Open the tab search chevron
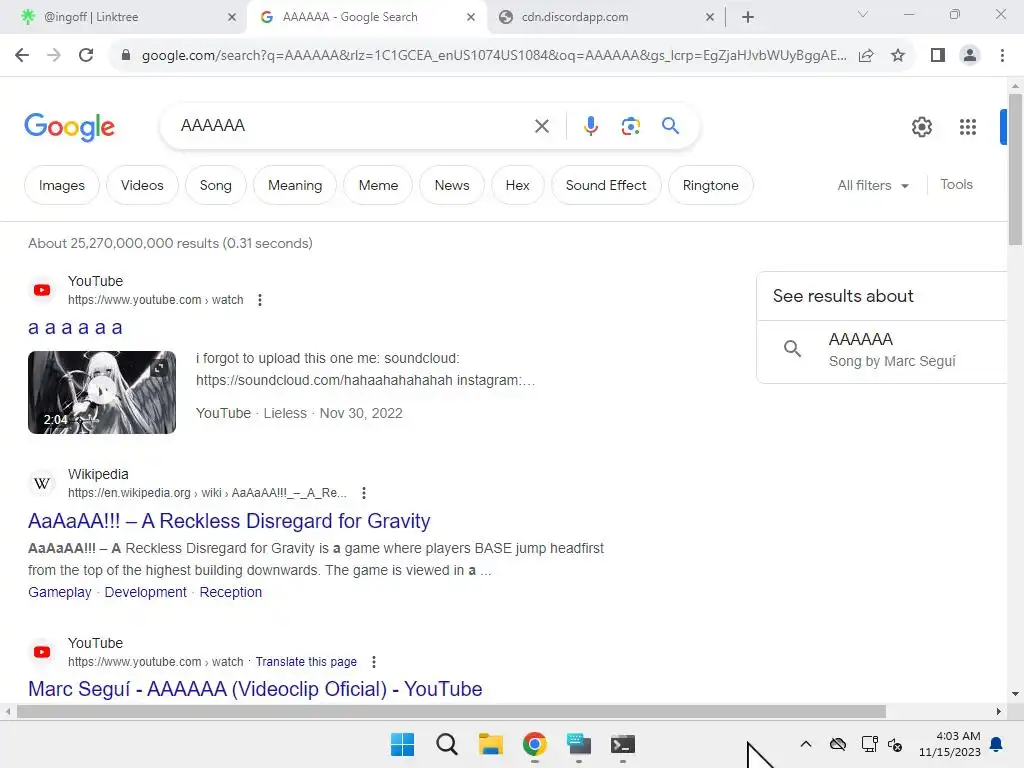 click(863, 14)
